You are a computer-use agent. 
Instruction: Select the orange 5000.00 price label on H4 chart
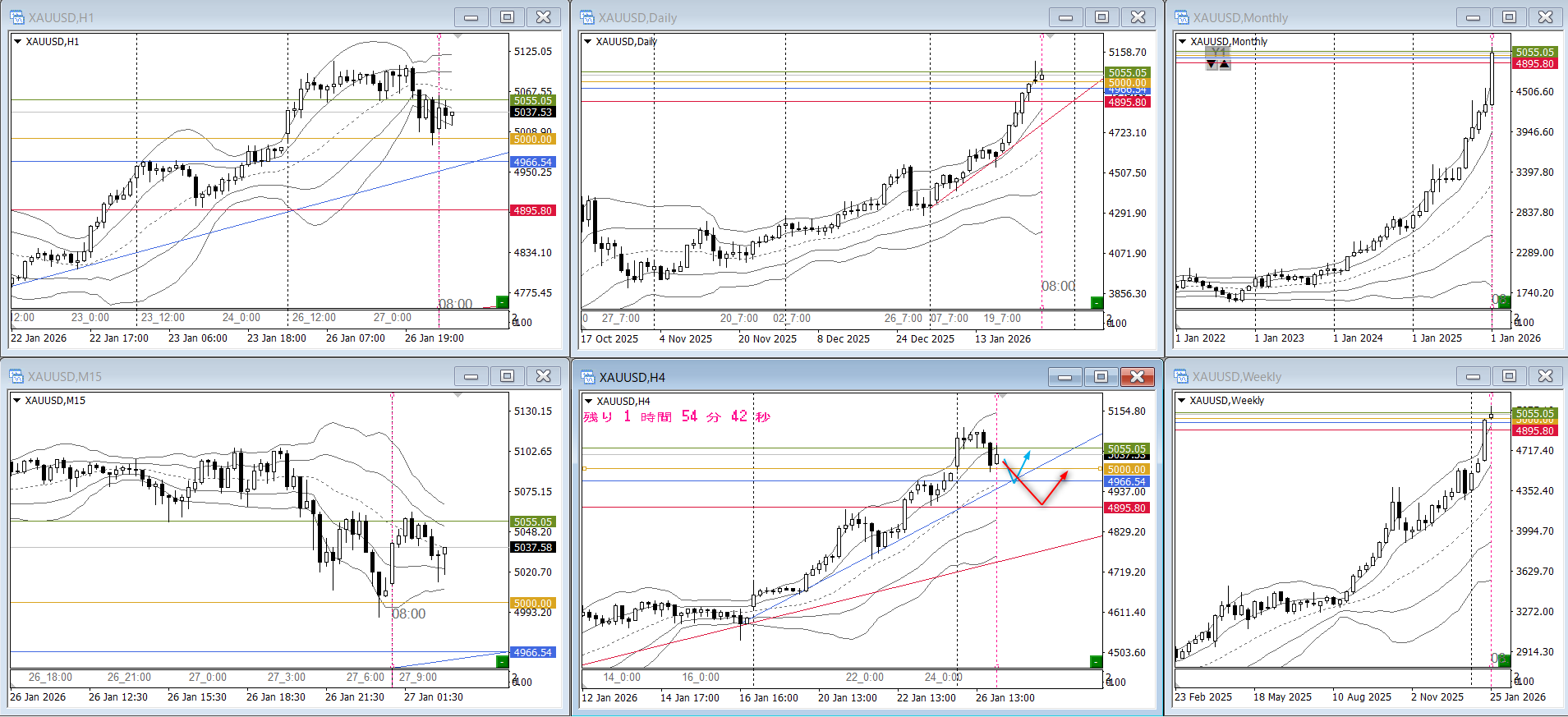point(1127,470)
